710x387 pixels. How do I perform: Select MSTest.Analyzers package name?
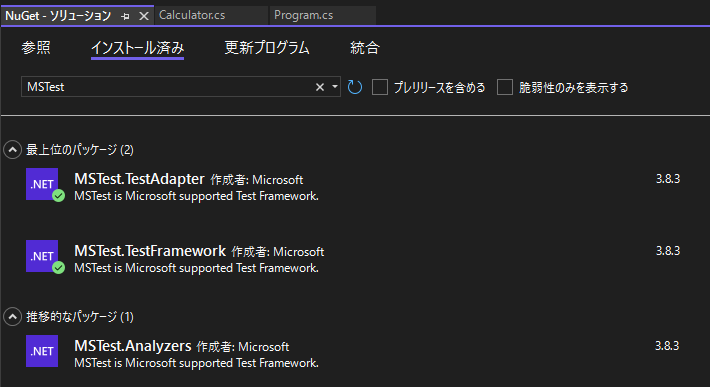[x=133, y=346]
